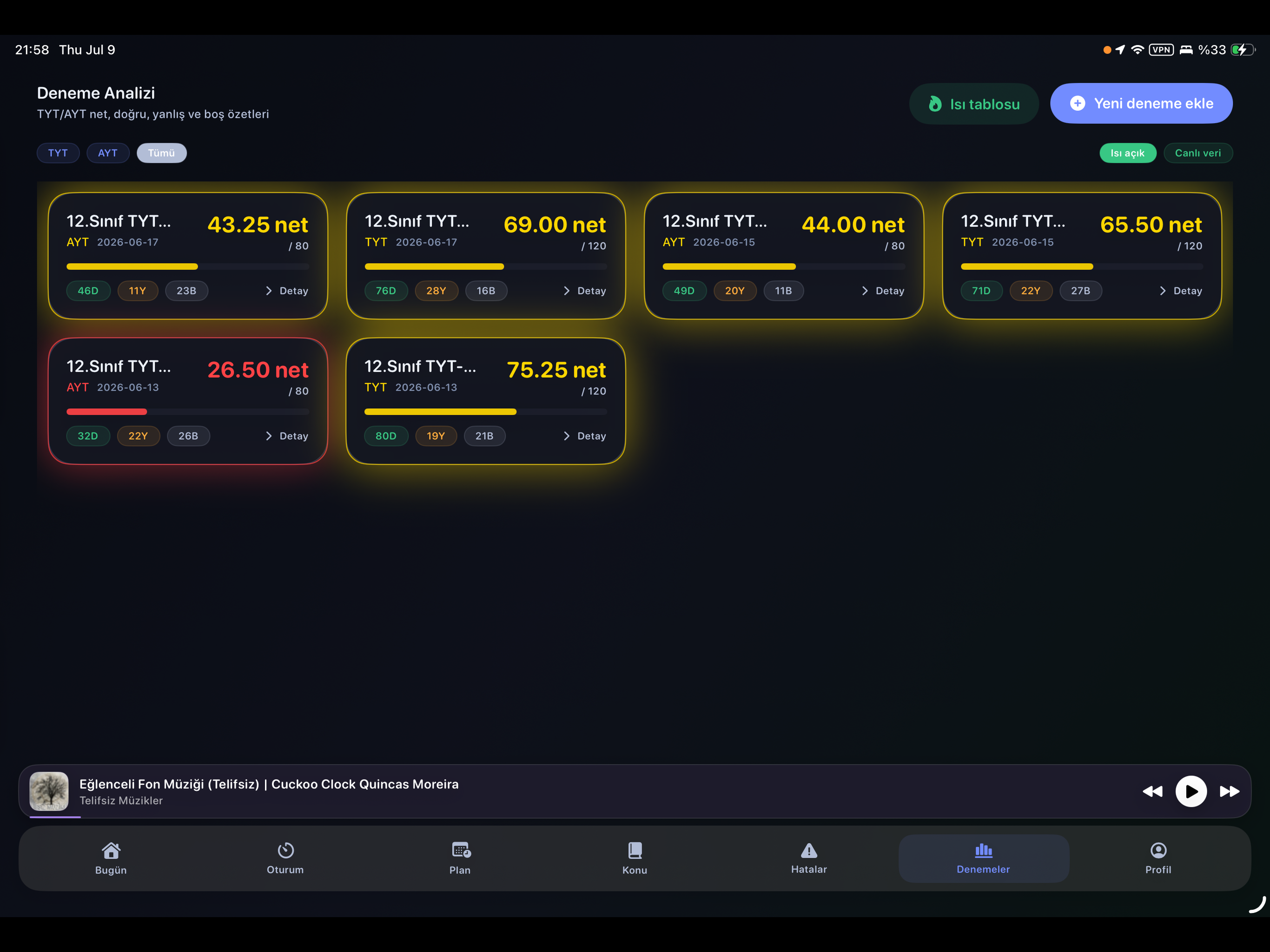Open the Profil person icon
1270x952 pixels.
[1158, 850]
